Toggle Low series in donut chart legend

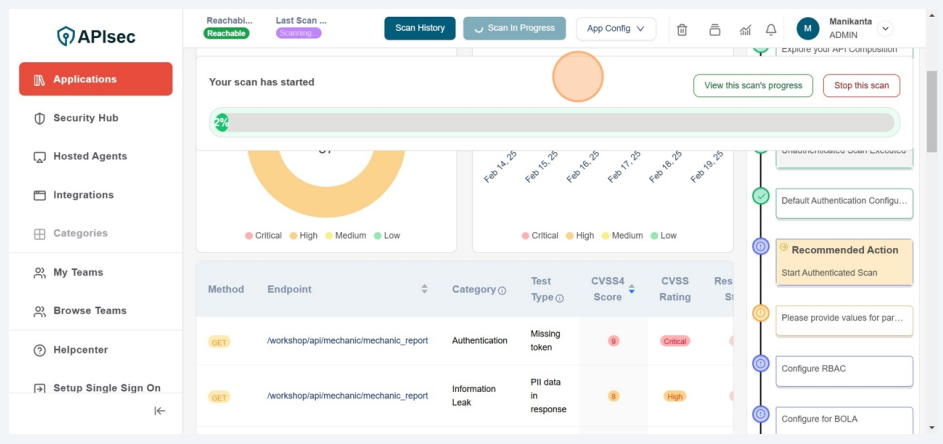click(386, 236)
